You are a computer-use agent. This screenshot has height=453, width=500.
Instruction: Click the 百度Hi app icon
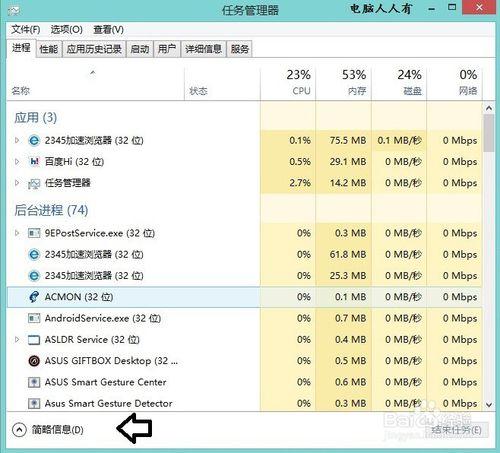pyautogui.click(x=34, y=162)
